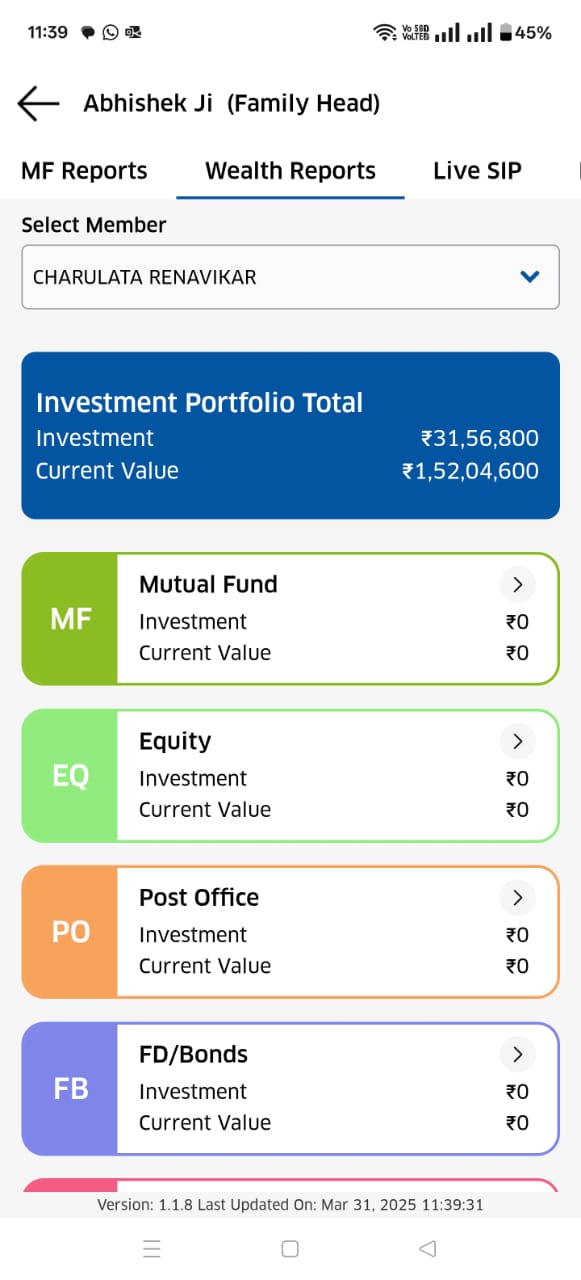The image size is (581, 1280).
Task: Open the CHARULATA RENAVIKAR member selector
Action: [290, 277]
